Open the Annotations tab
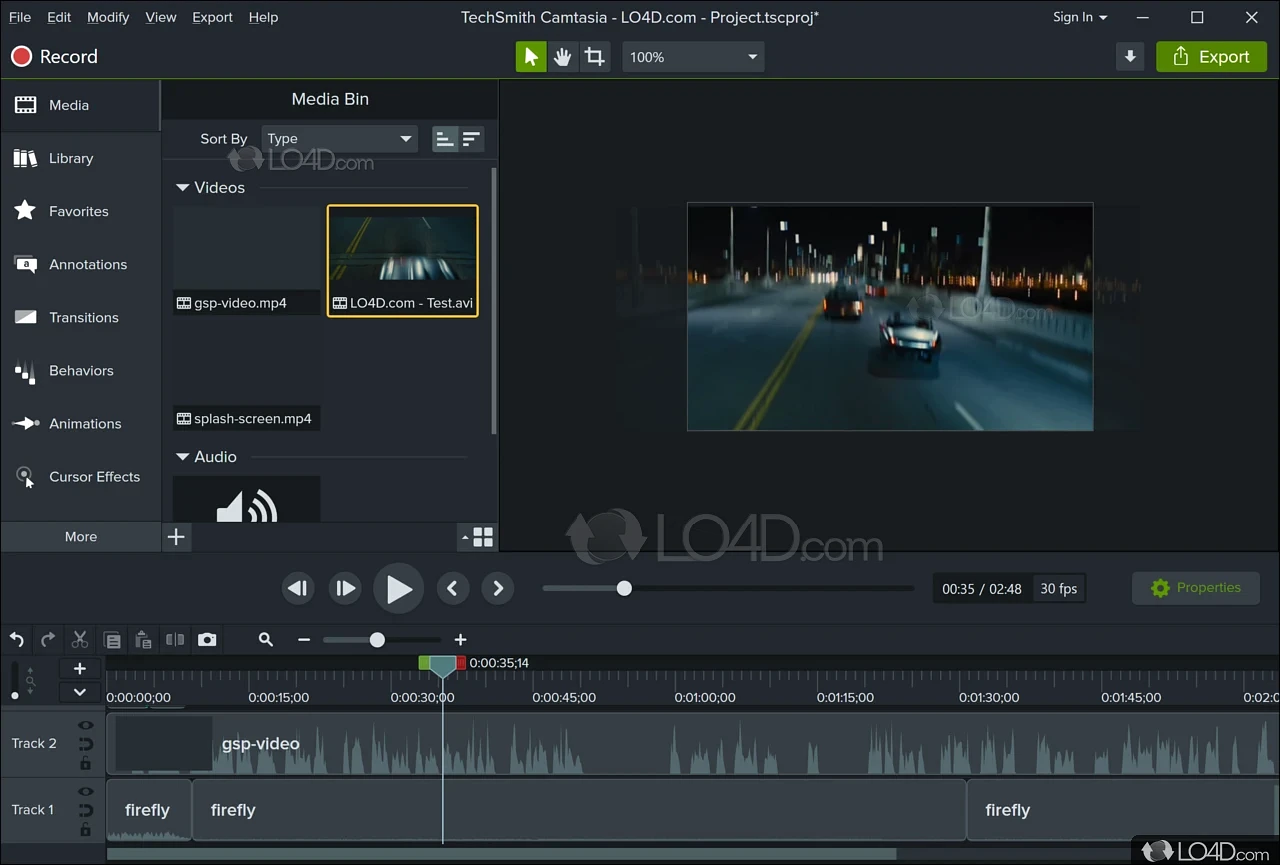 pos(80,264)
